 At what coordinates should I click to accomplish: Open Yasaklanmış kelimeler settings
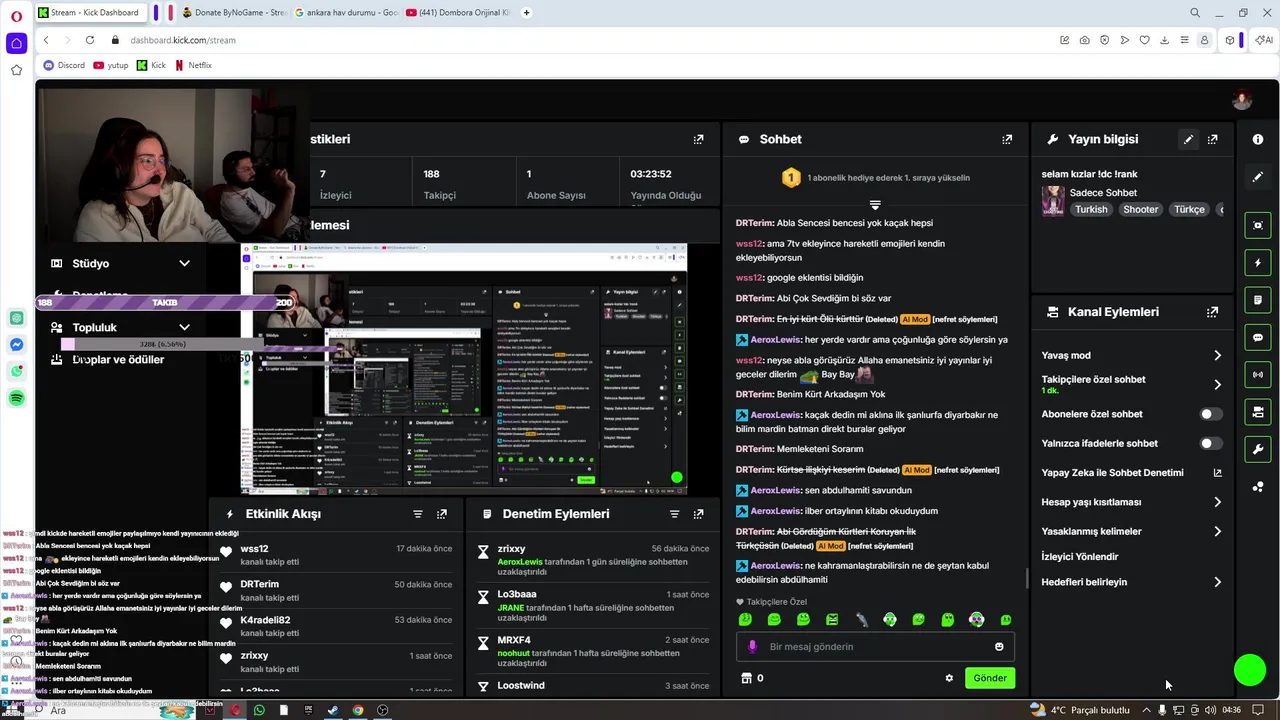1131,532
